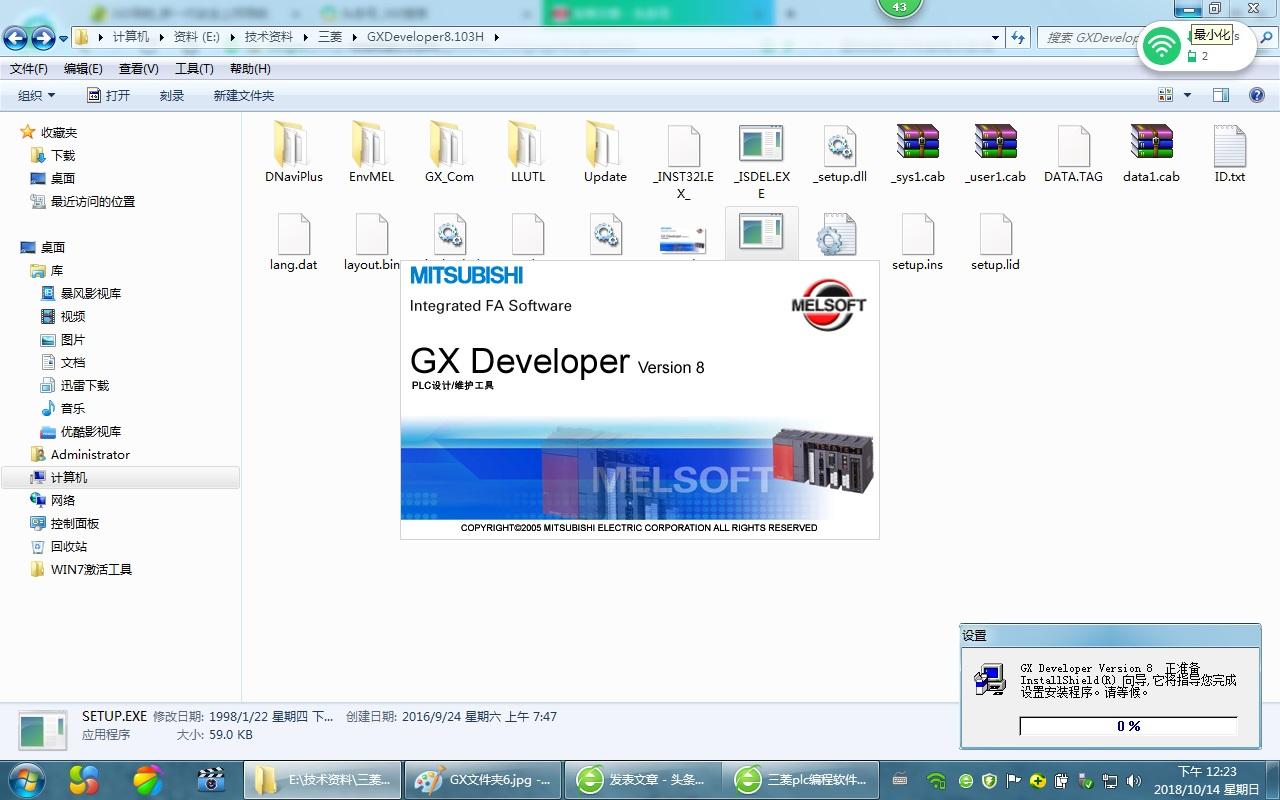Select the _ISDEL.EXE file icon
The image size is (1280, 800).
click(761, 147)
